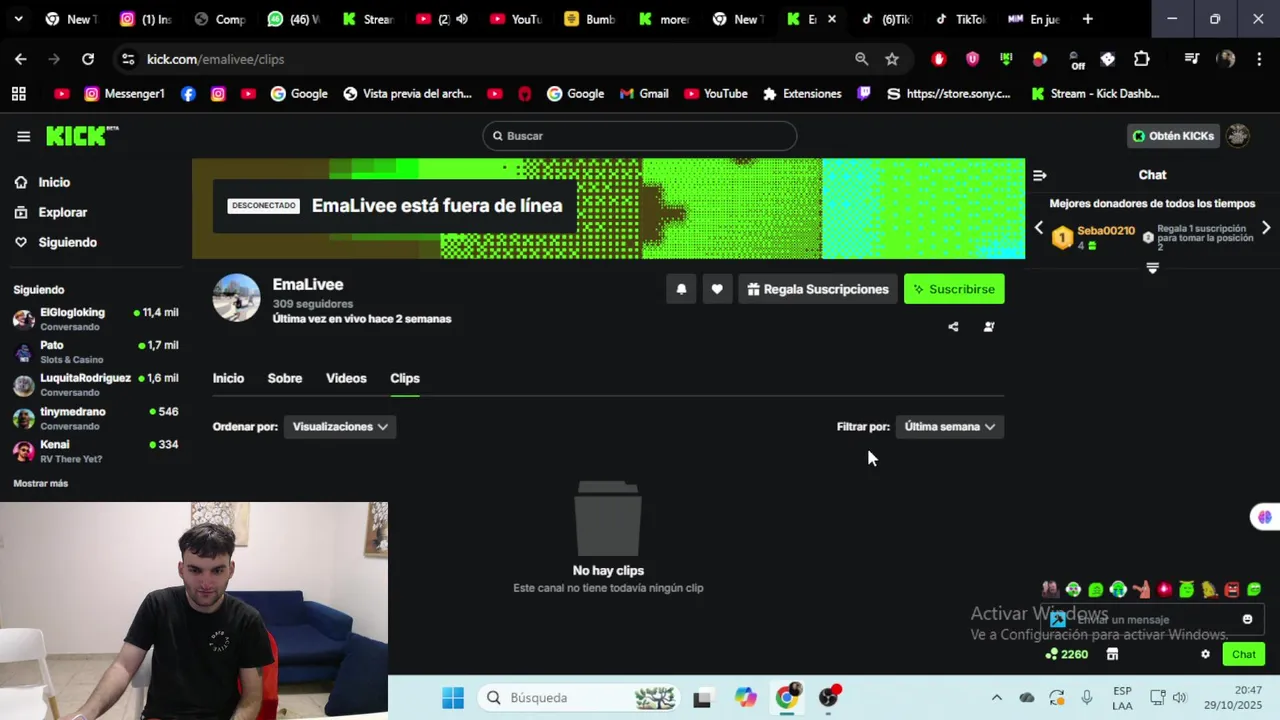Close the current Kick browser tab
Viewport: 1280px width, 720px height.
(831, 19)
